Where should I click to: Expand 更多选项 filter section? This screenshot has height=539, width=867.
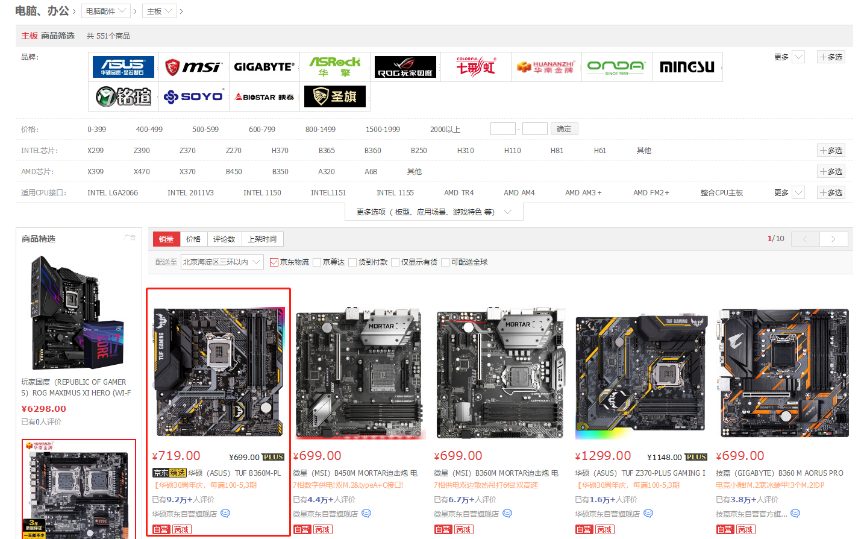(434, 212)
